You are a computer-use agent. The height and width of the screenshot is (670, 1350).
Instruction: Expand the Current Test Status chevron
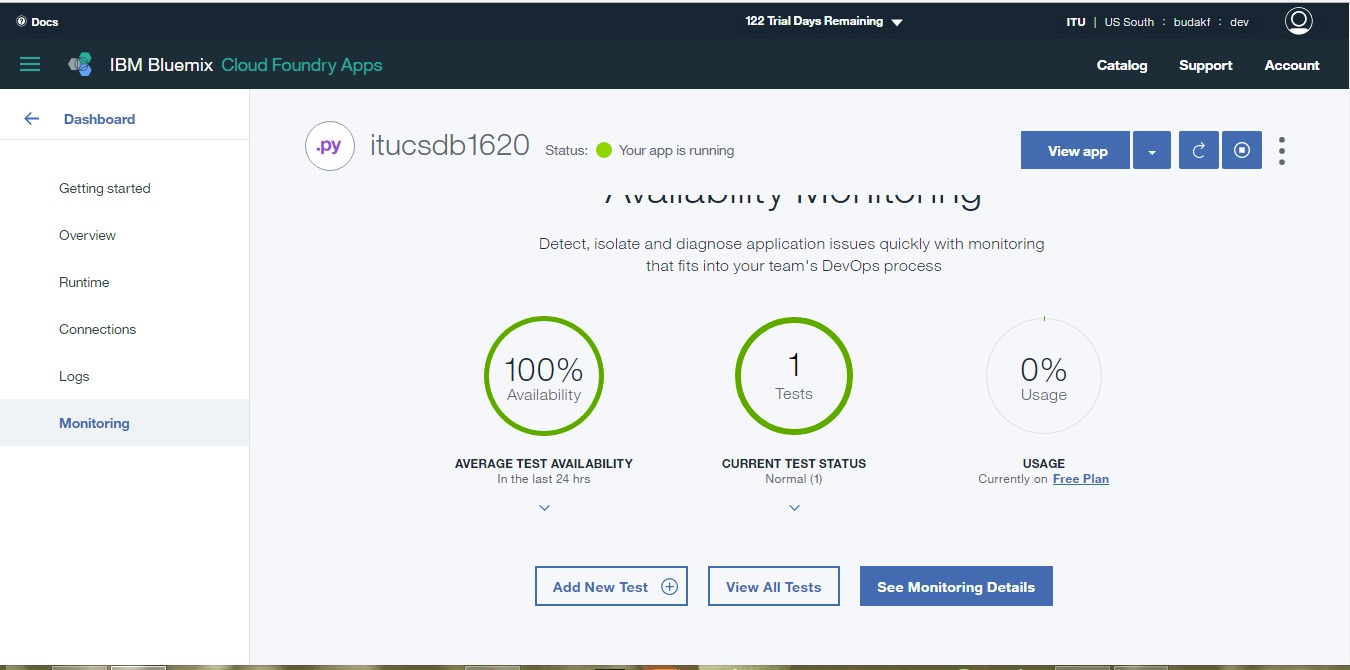click(x=794, y=508)
